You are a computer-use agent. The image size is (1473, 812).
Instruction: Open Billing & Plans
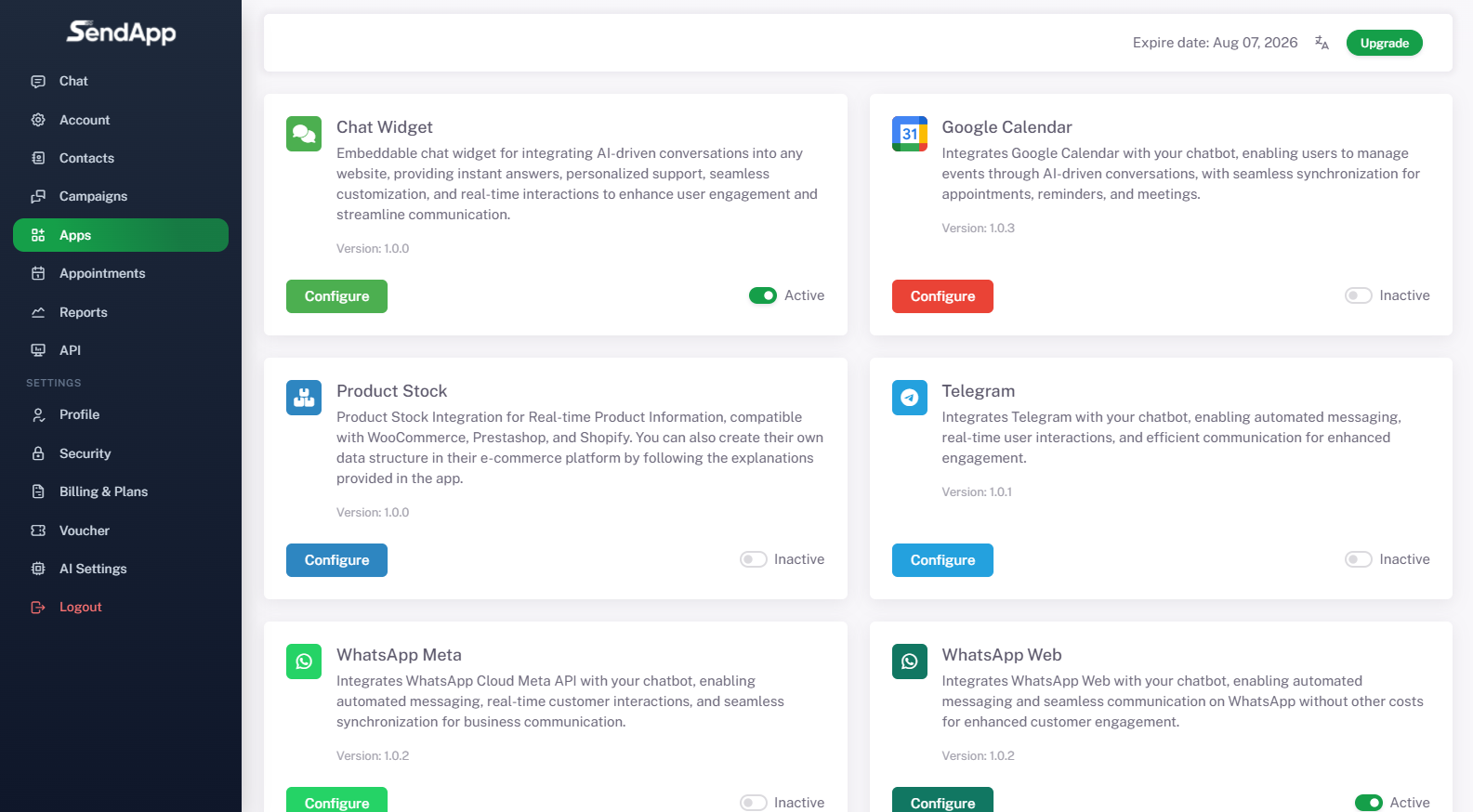click(121, 491)
